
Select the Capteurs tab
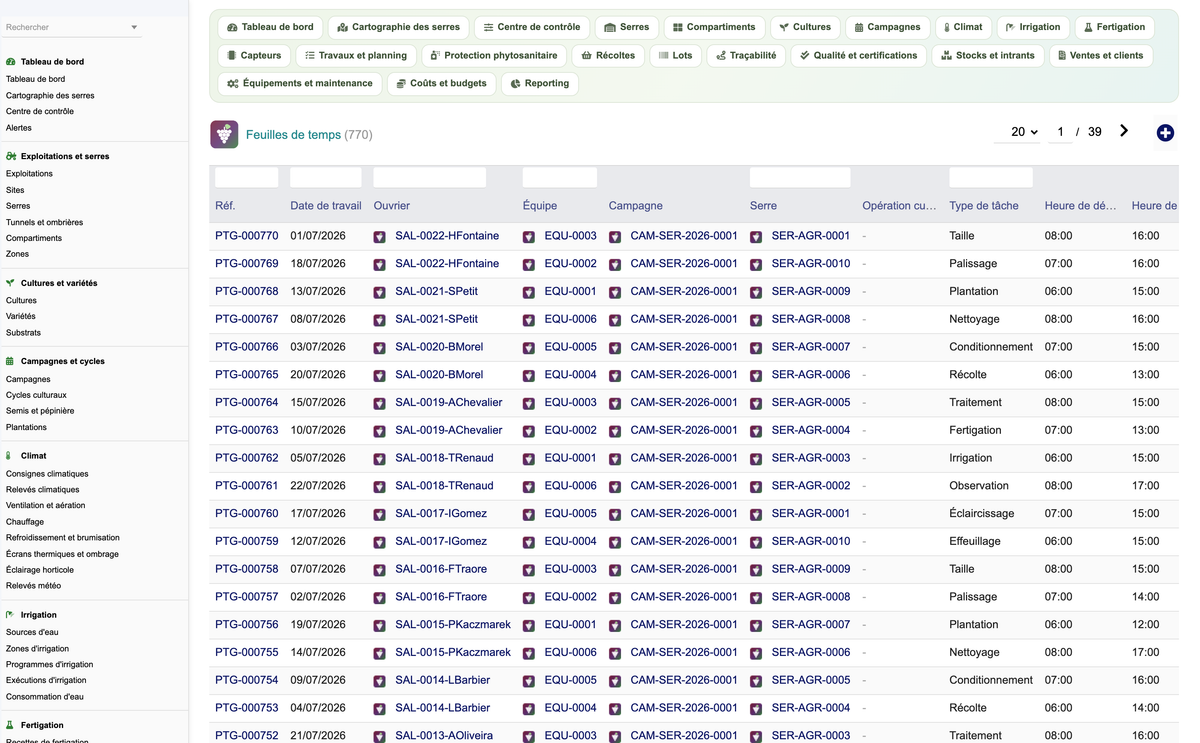click(254, 55)
